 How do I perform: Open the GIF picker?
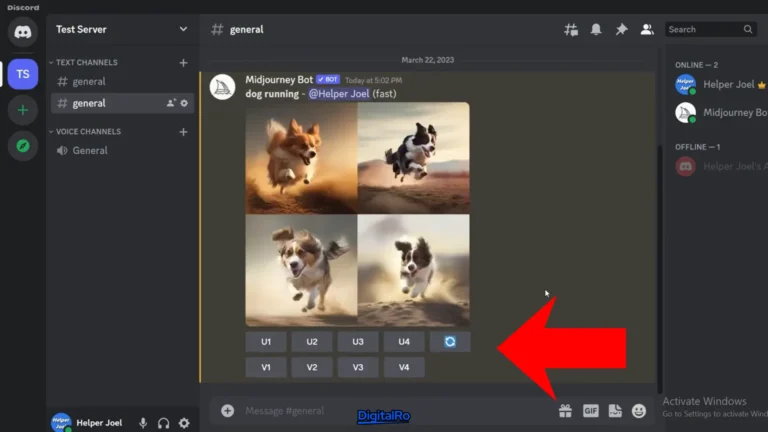[591, 411]
